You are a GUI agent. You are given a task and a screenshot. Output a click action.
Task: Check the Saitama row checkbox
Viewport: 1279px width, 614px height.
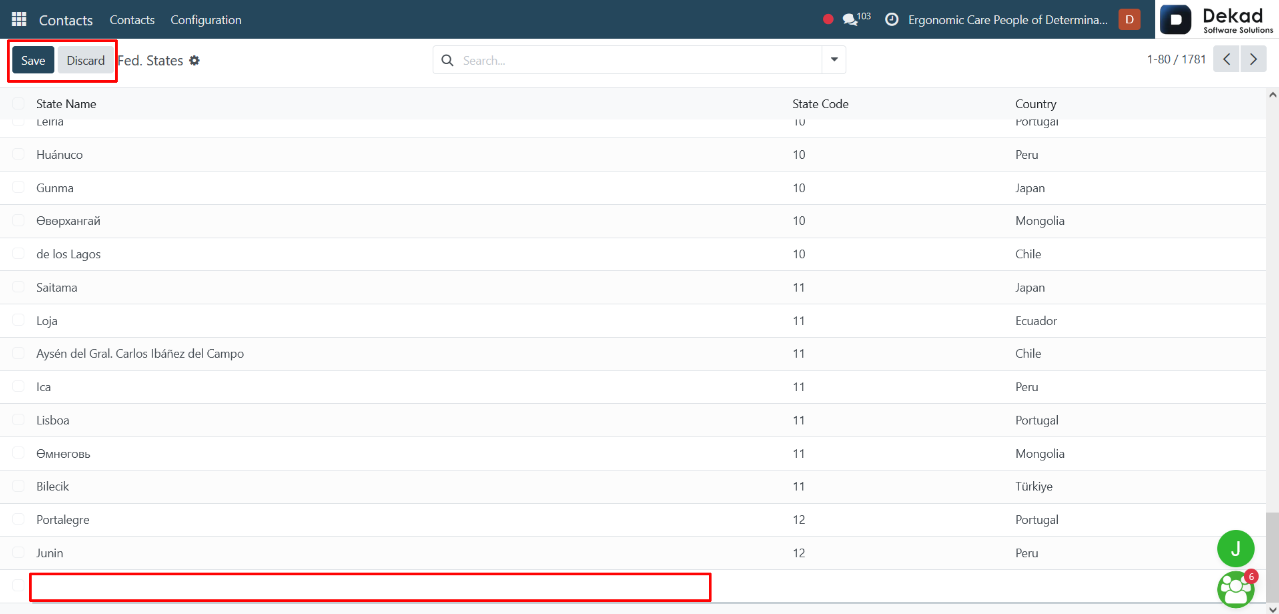[x=18, y=287]
